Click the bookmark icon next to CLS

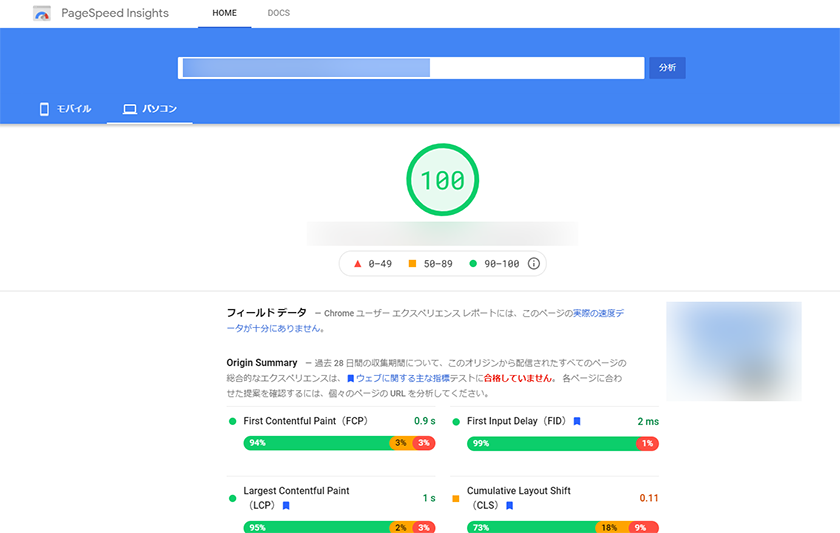tap(509, 506)
